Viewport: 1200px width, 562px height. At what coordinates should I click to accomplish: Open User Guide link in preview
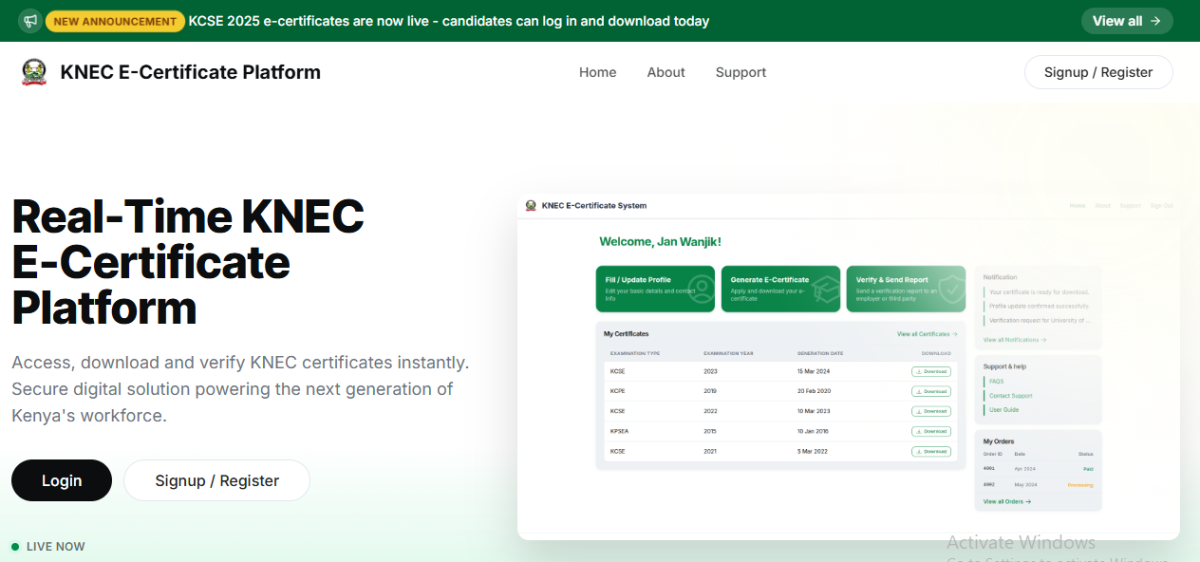pos(1003,409)
